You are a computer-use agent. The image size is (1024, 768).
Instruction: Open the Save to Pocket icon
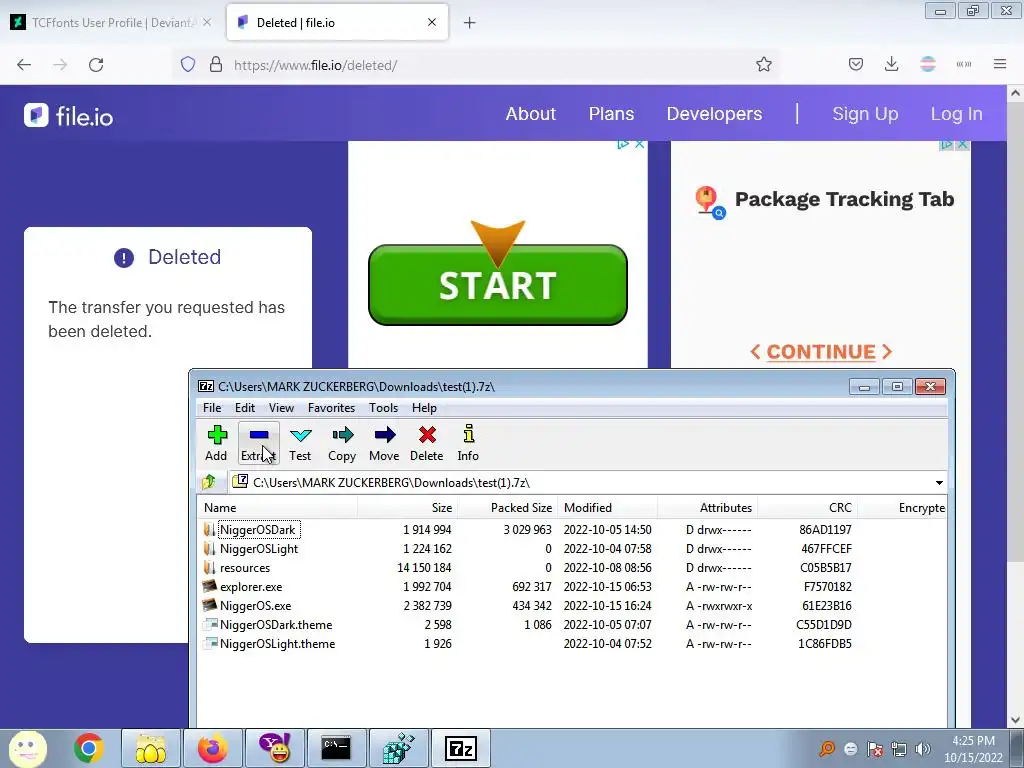856,64
